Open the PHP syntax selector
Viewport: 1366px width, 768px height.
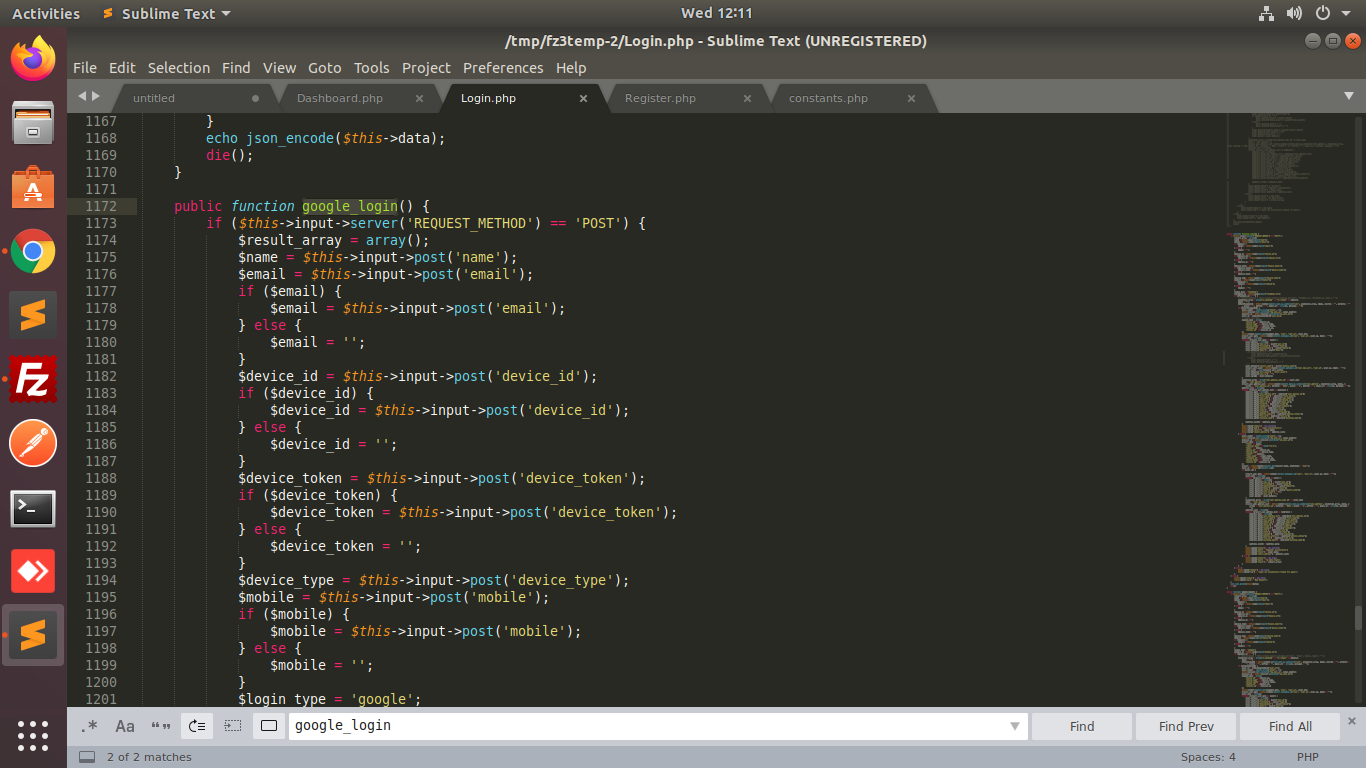[1307, 757]
